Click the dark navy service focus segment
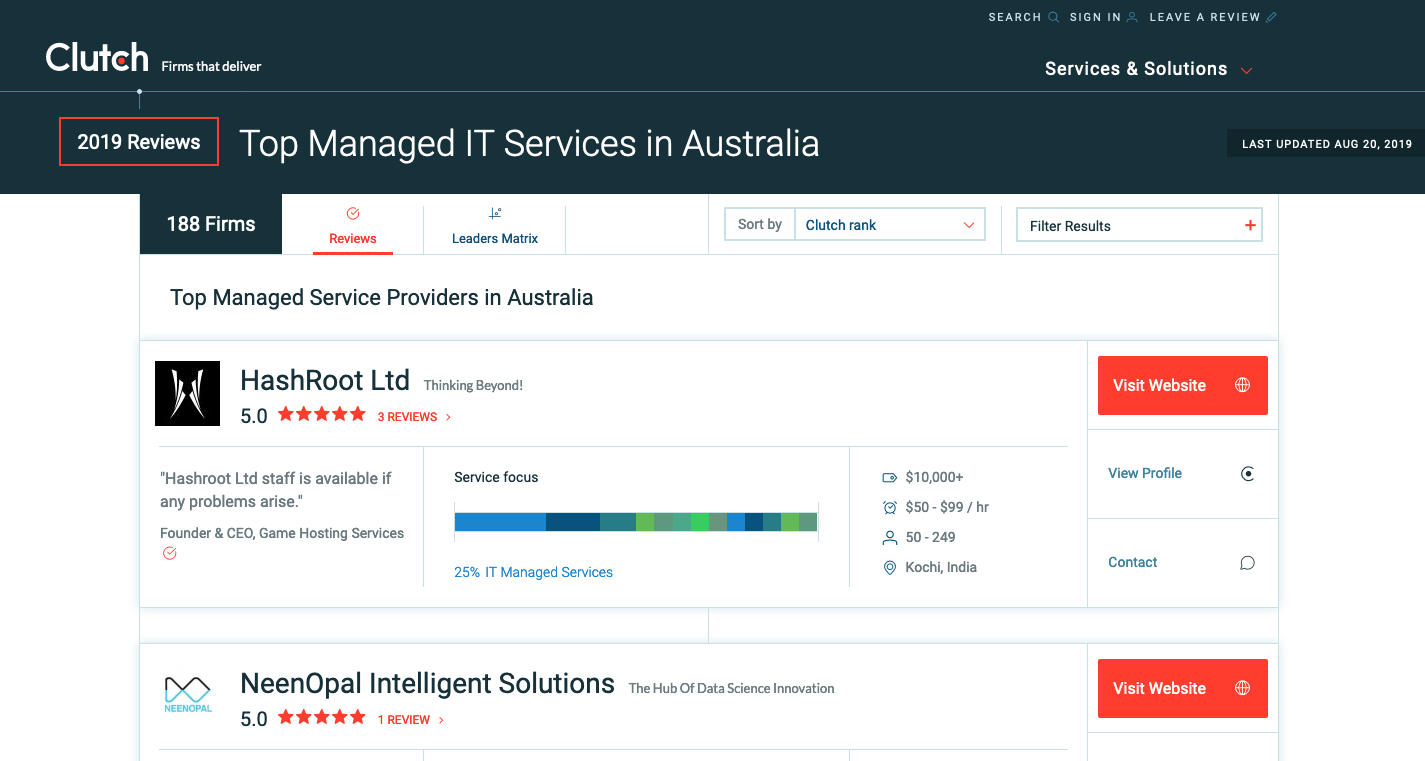1425x761 pixels. pyautogui.click(x=573, y=521)
